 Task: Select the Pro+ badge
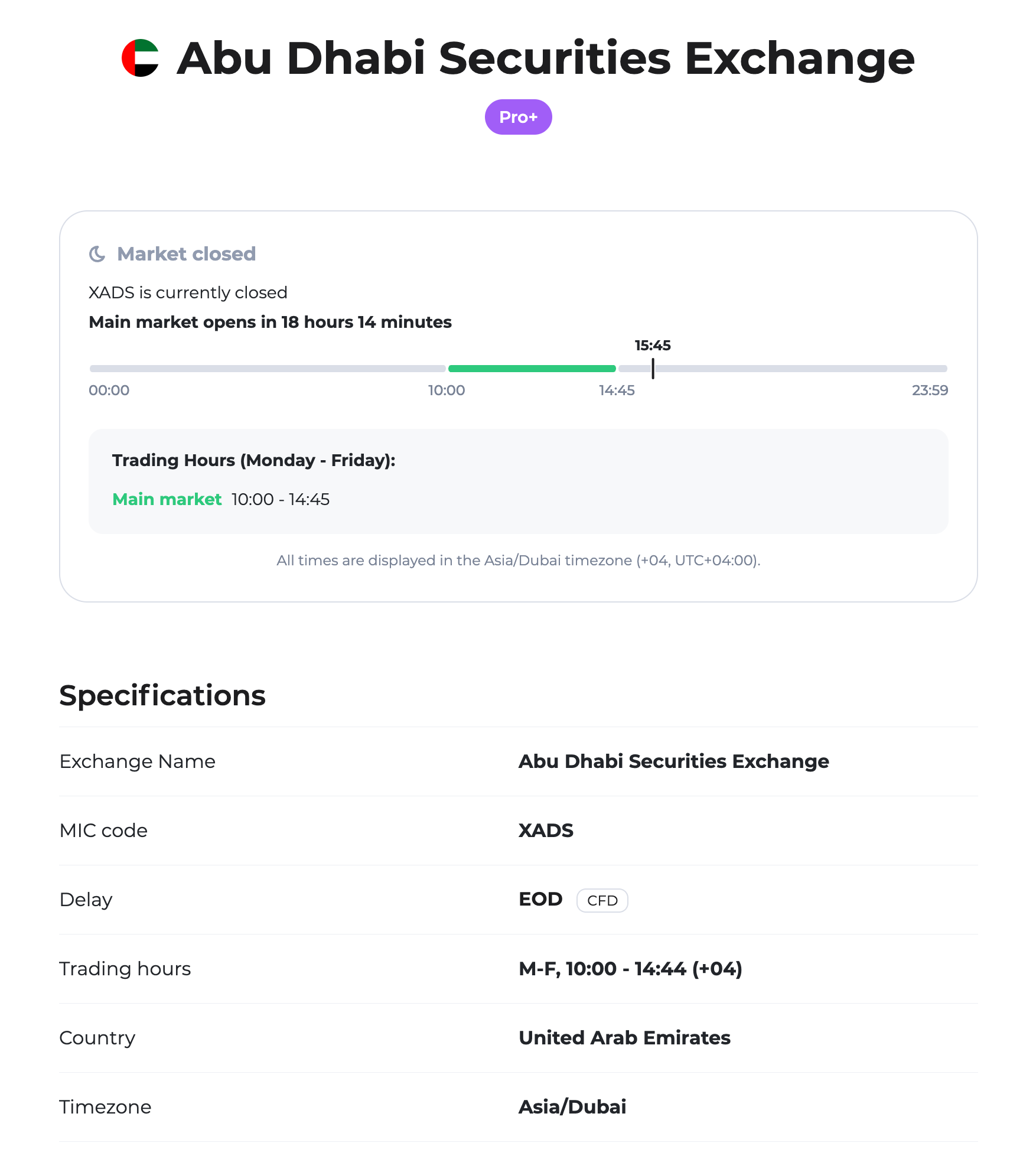(518, 116)
